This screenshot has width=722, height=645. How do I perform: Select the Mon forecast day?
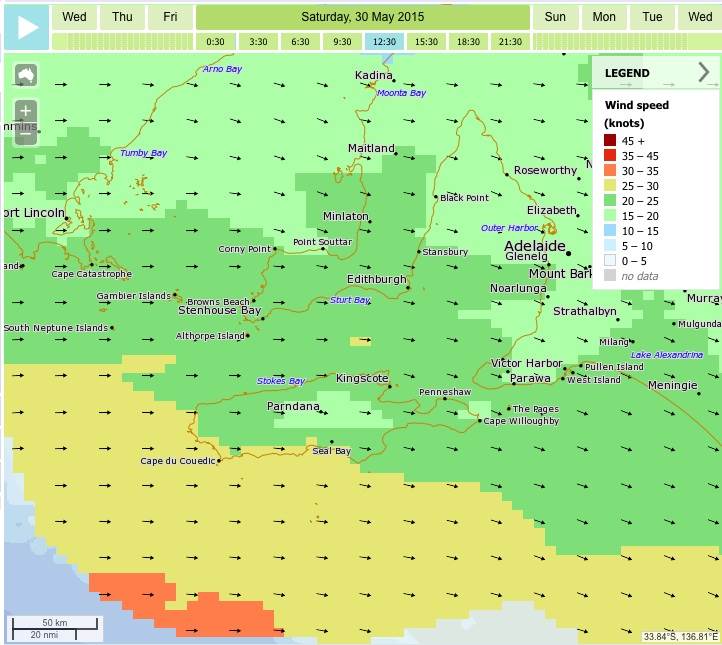(x=604, y=17)
